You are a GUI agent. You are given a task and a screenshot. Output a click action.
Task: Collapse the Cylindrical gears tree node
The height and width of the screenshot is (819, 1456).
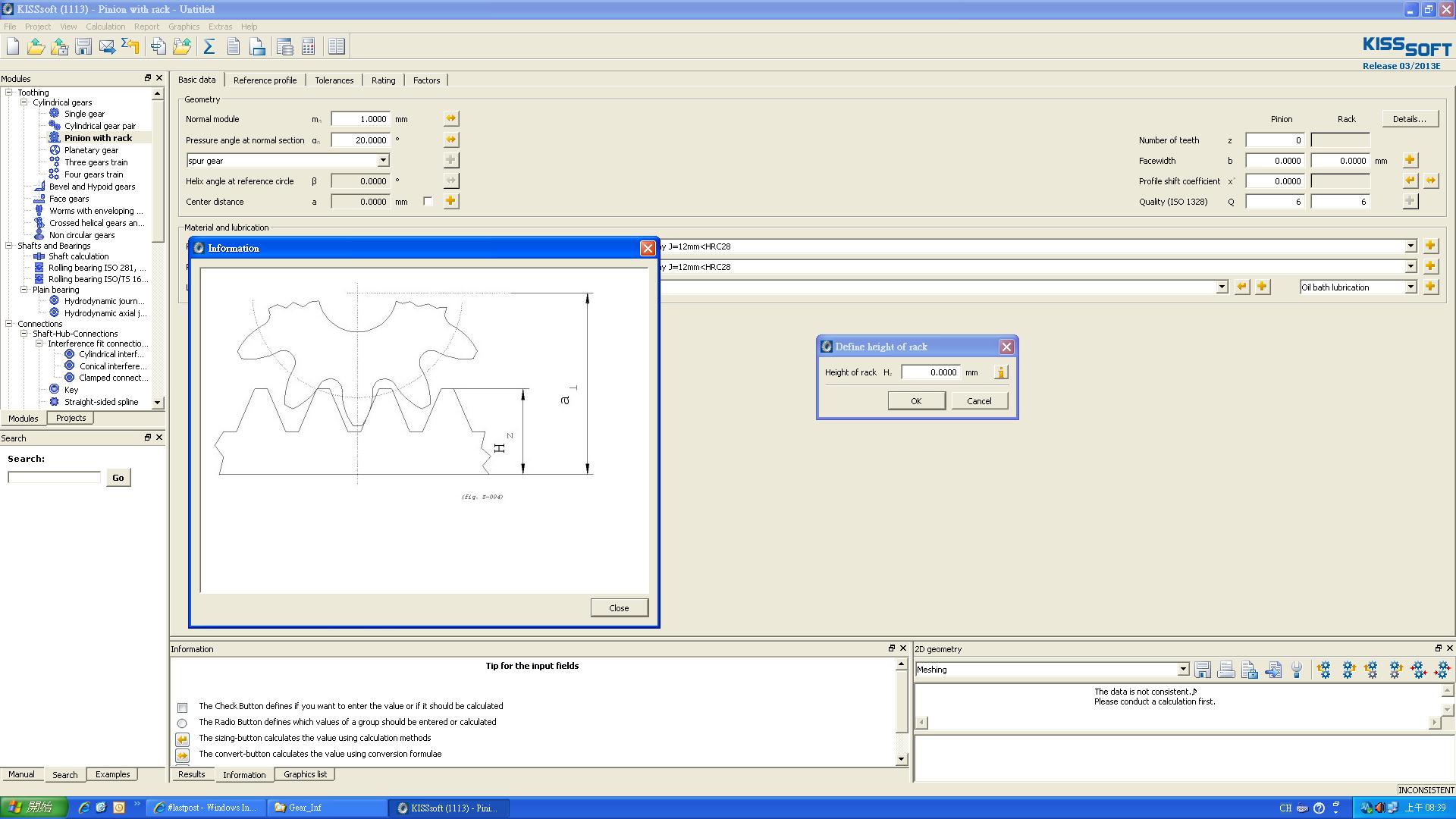24,102
